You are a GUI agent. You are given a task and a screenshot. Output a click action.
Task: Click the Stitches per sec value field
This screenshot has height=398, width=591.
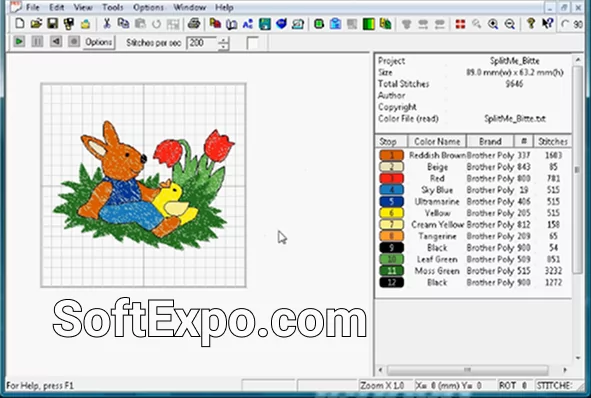pyautogui.click(x=202, y=43)
